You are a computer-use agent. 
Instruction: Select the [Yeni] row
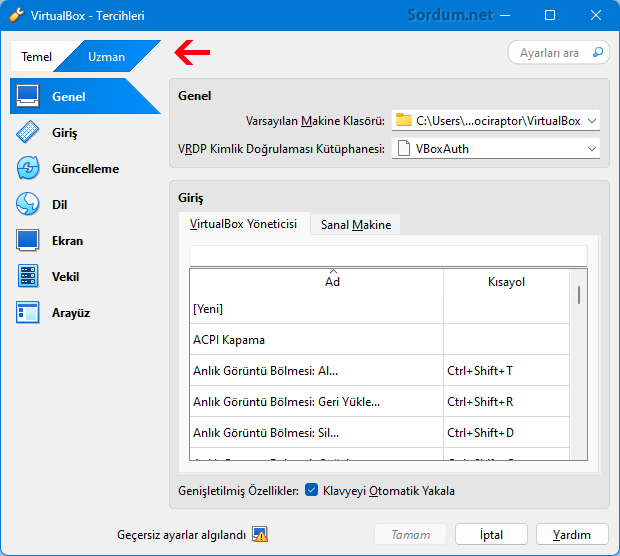point(380,308)
